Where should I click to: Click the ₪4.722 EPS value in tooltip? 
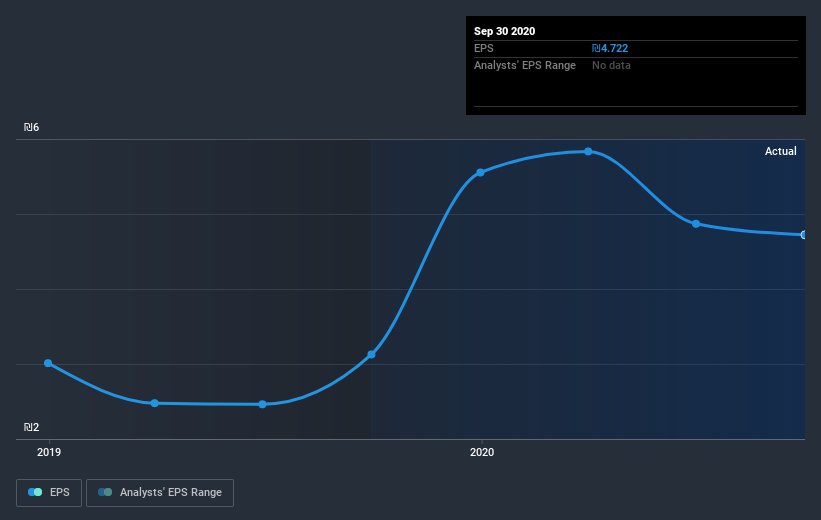pyautogui.click(x=609, y=48)
